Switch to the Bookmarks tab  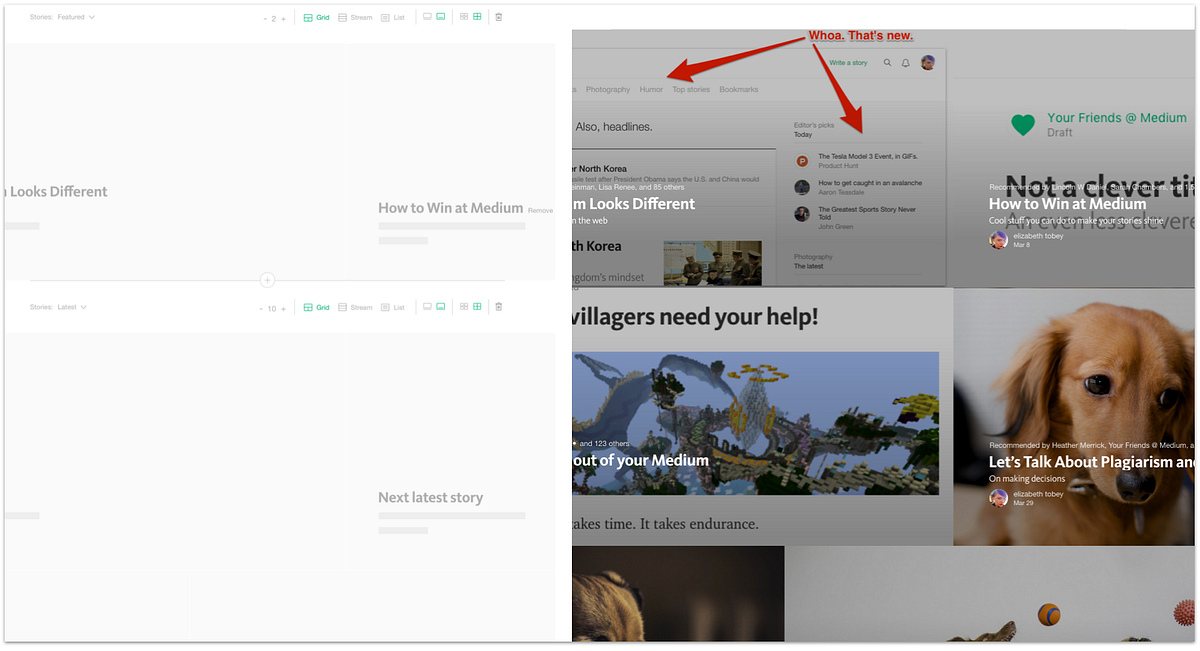point(739,89)
